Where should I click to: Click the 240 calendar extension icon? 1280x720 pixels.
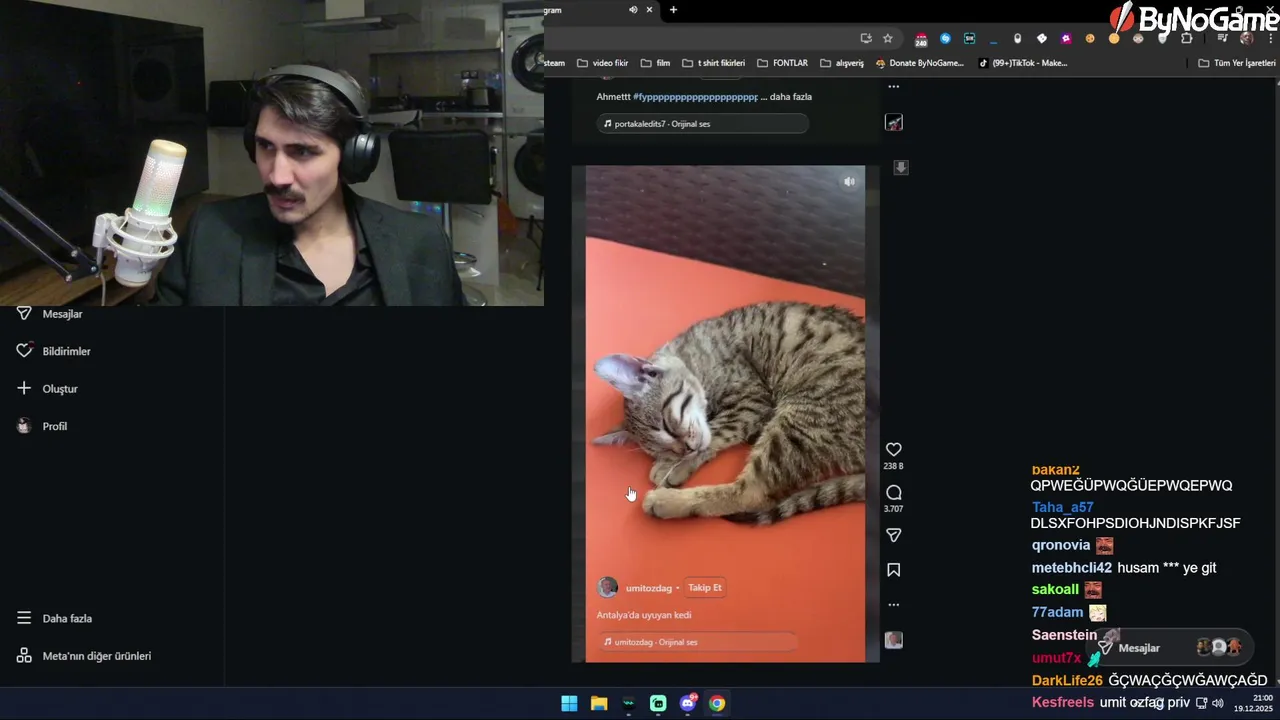tap(921, 40)
